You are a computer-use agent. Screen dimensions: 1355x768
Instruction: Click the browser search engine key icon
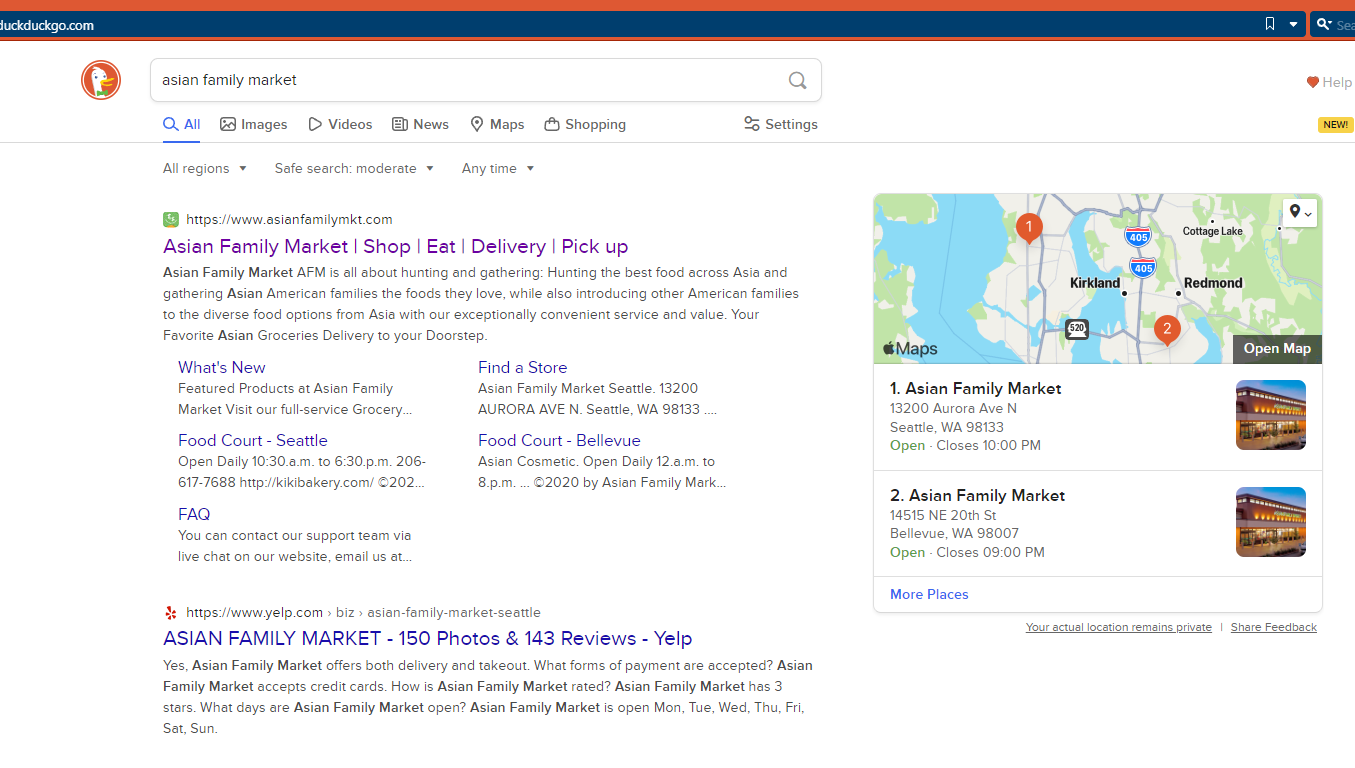(x=1323, y=24)
